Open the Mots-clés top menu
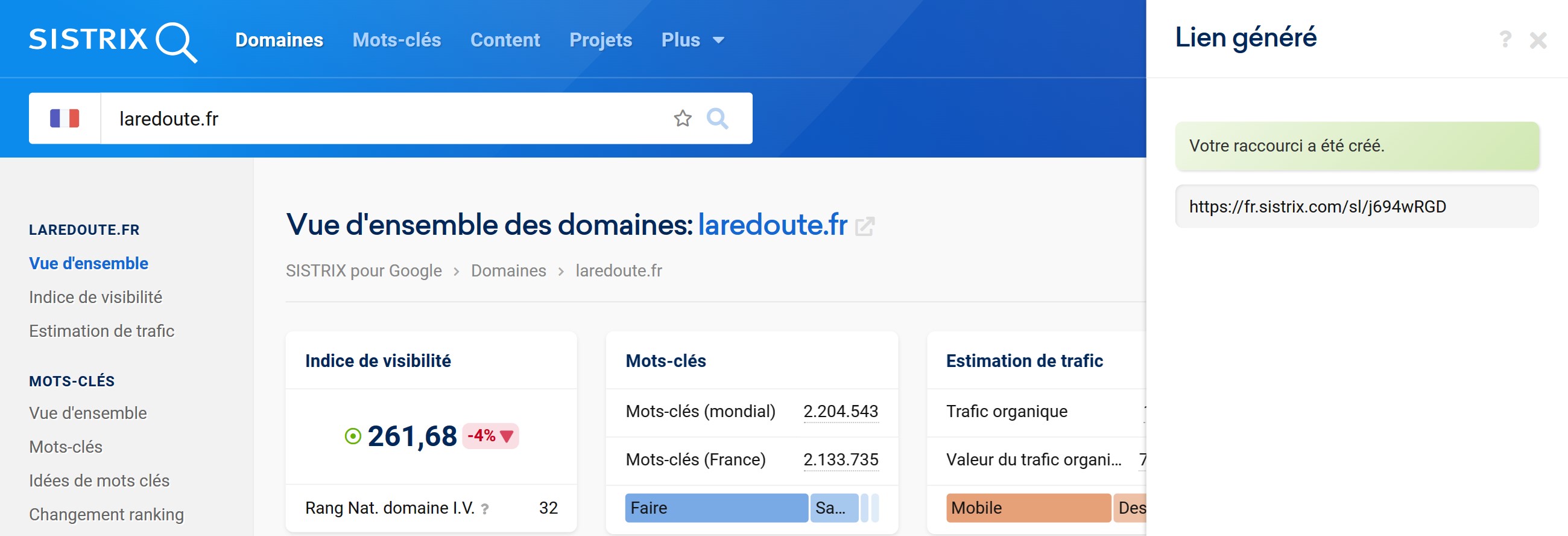Viewport: 1568px width, 536px height. pos(396,40)
